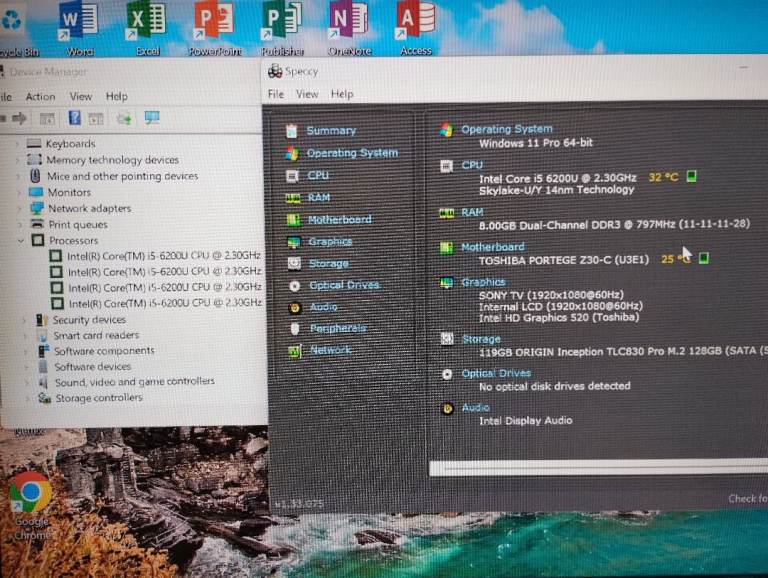Open the Excel desktop shortcut
768x578 pixels.
pos(147,28)
